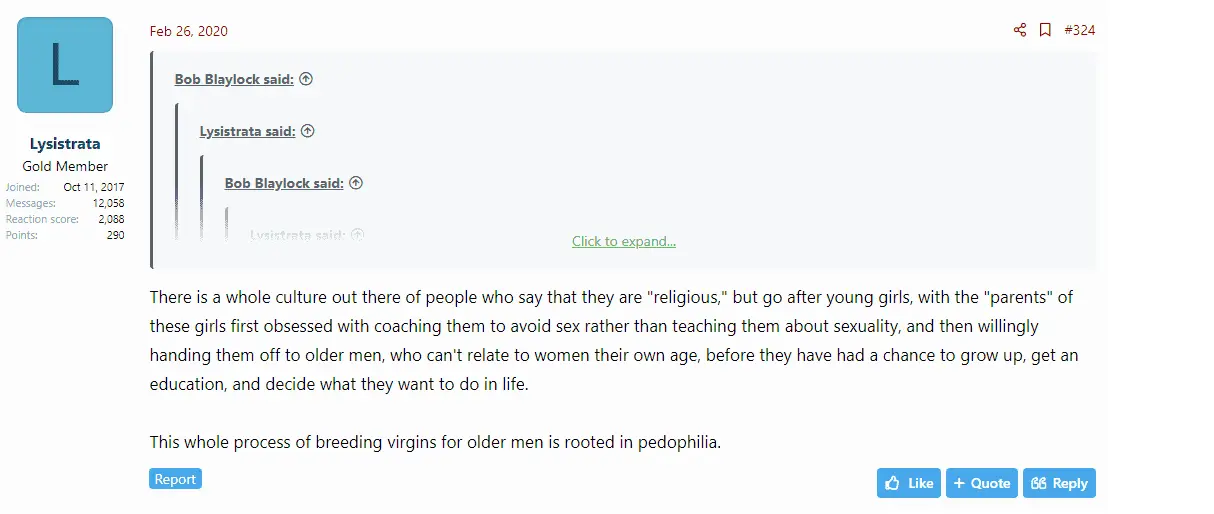The width and height of the screenshot is (1214, 514).
Task: Click the reply arrow icon on Reply button
Action: [x=1039, y=483]
